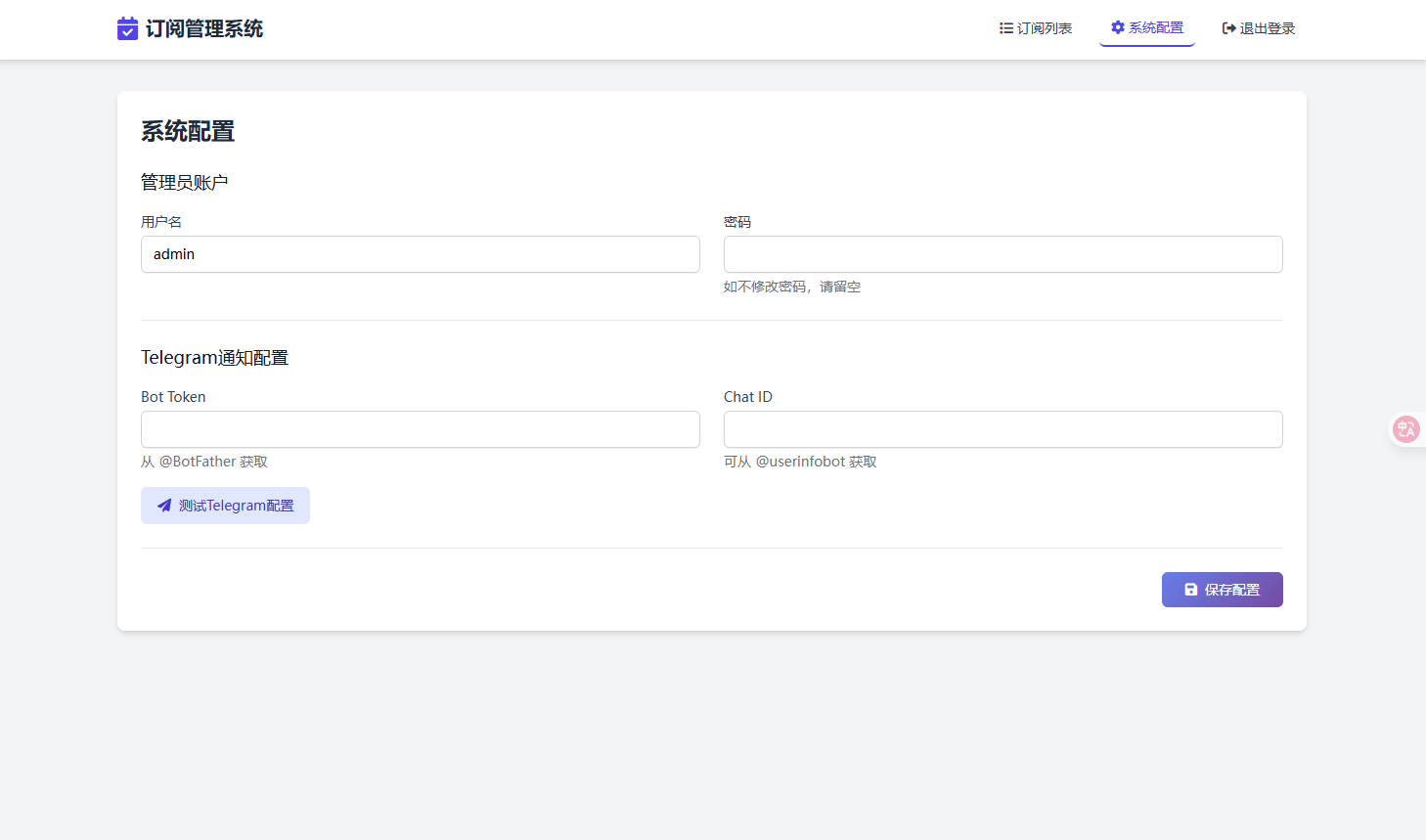Click the floppy disk save icon

1190,590
